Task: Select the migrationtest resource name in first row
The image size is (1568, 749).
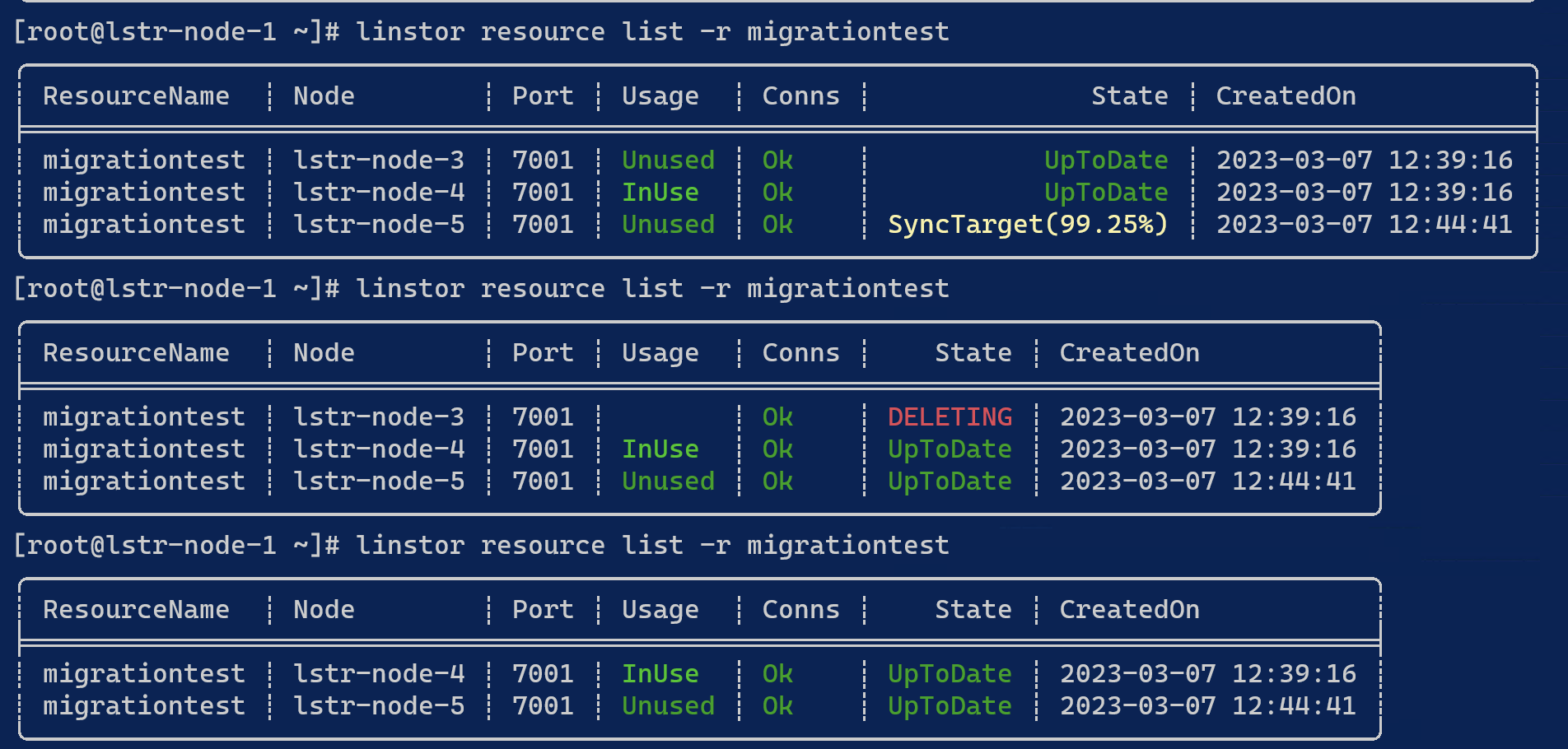Action: (143, 160)
